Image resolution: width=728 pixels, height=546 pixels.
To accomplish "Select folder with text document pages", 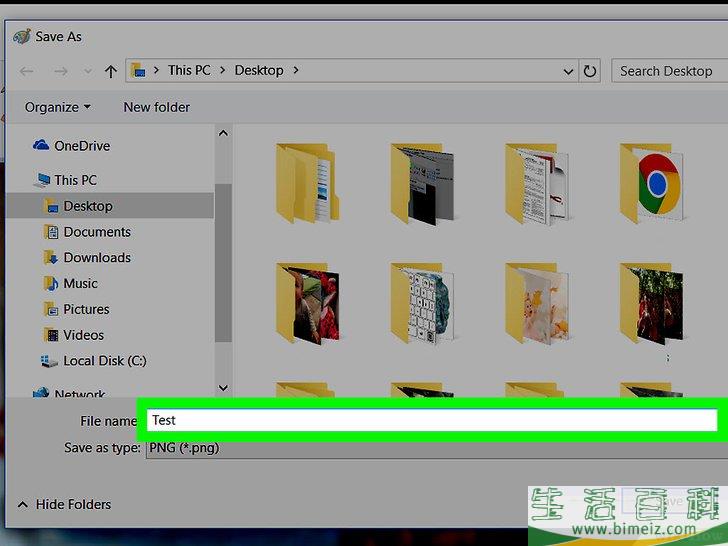I will [x=537, y=183].
